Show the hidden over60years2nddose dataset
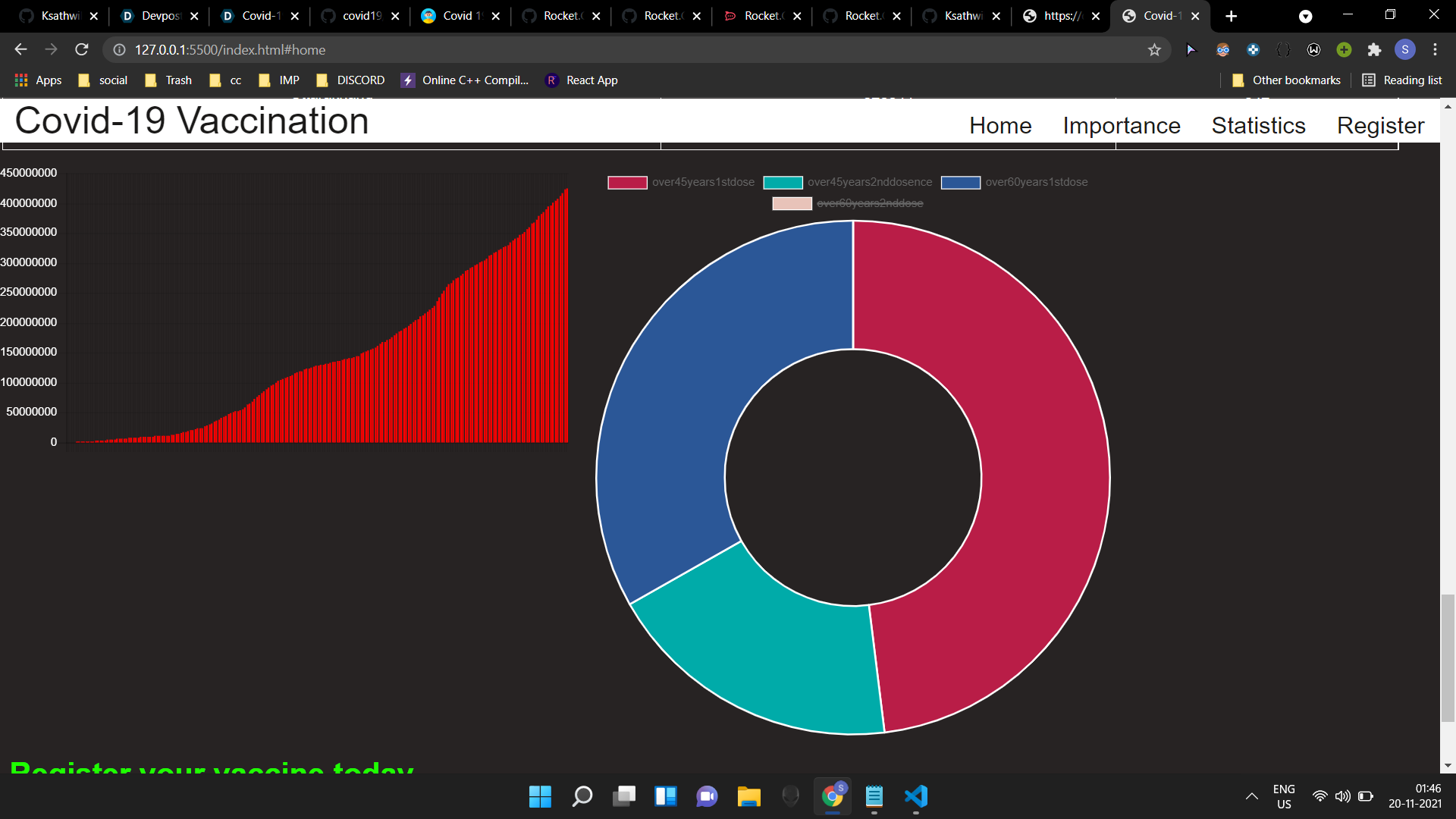1456x819 pixels. click(869, 203)
